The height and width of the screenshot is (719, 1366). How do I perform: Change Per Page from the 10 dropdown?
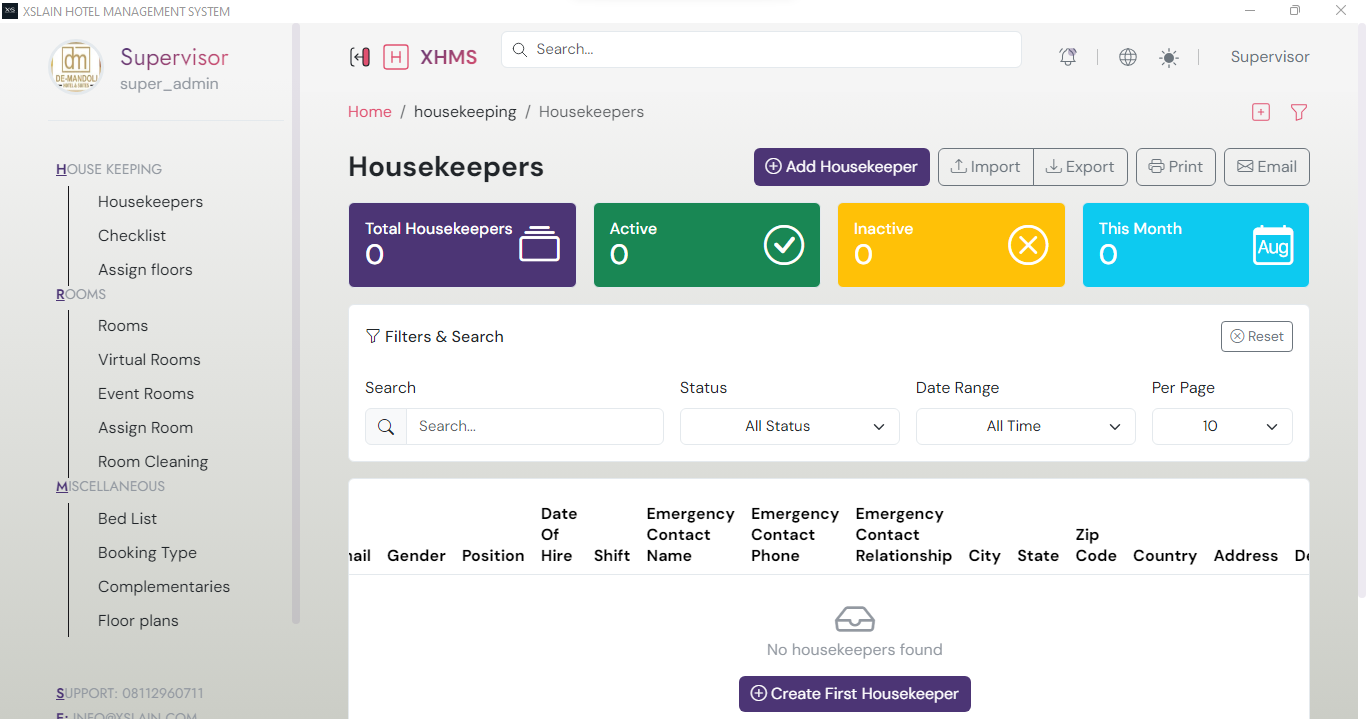pyautogui.click(x=1221, y=426)
